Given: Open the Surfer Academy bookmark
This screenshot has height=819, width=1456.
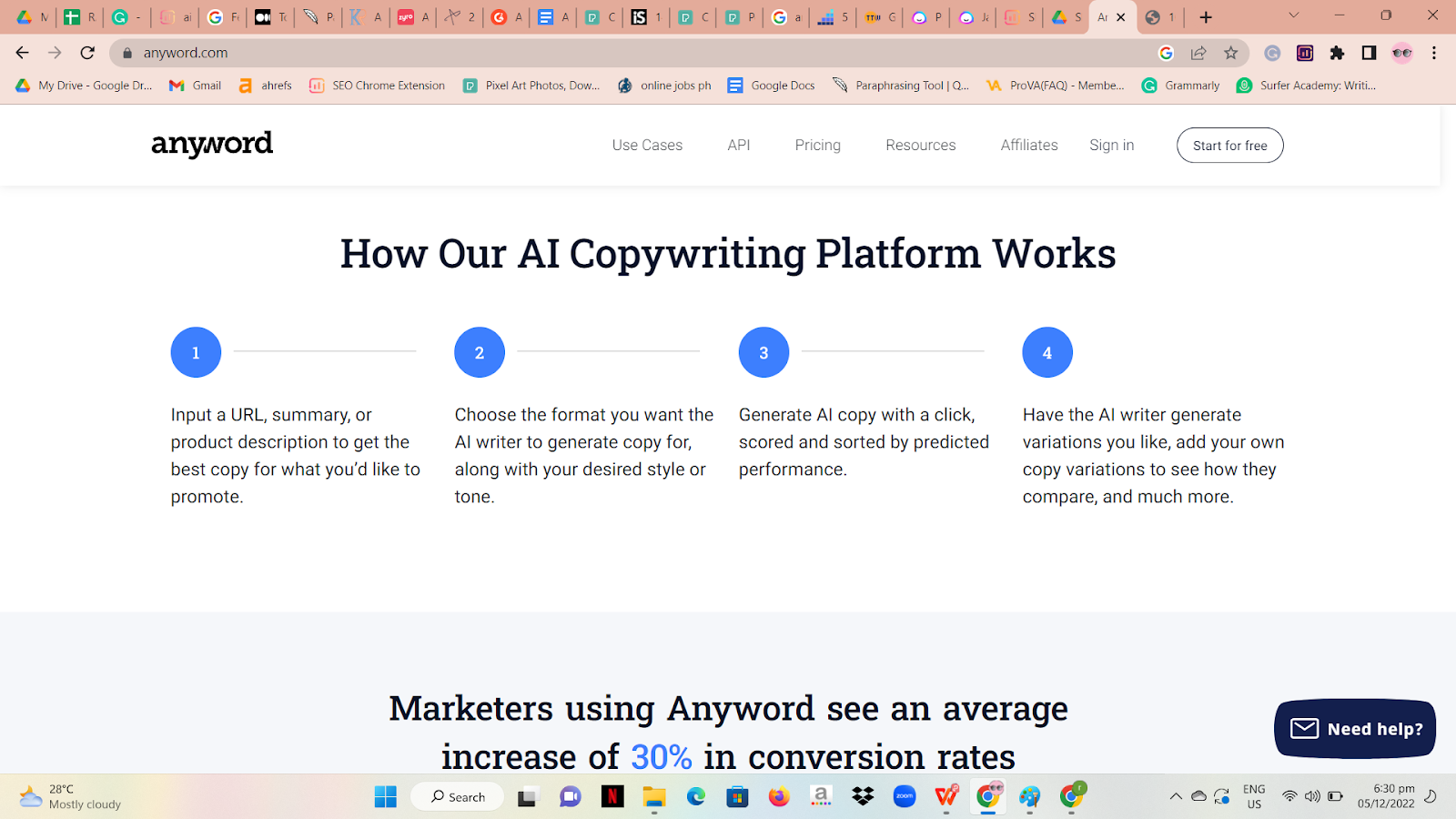Looking at the screenshot, I should [x=1307, y=86].
